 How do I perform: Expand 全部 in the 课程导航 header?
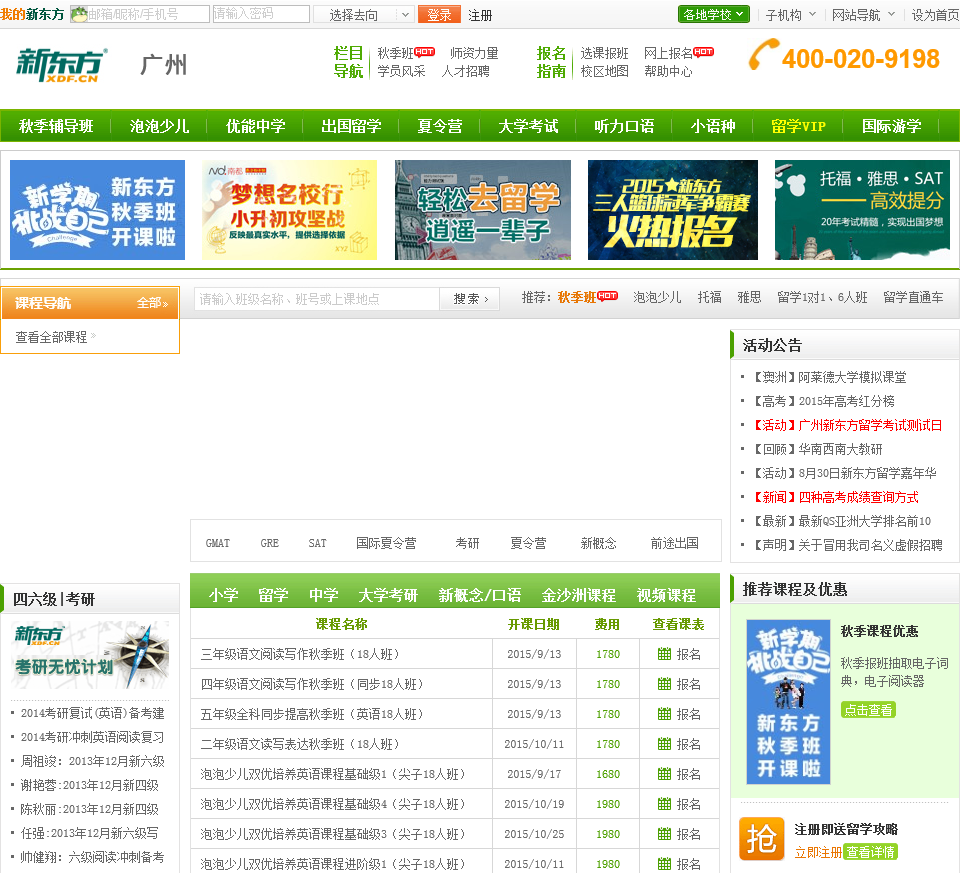152,302
